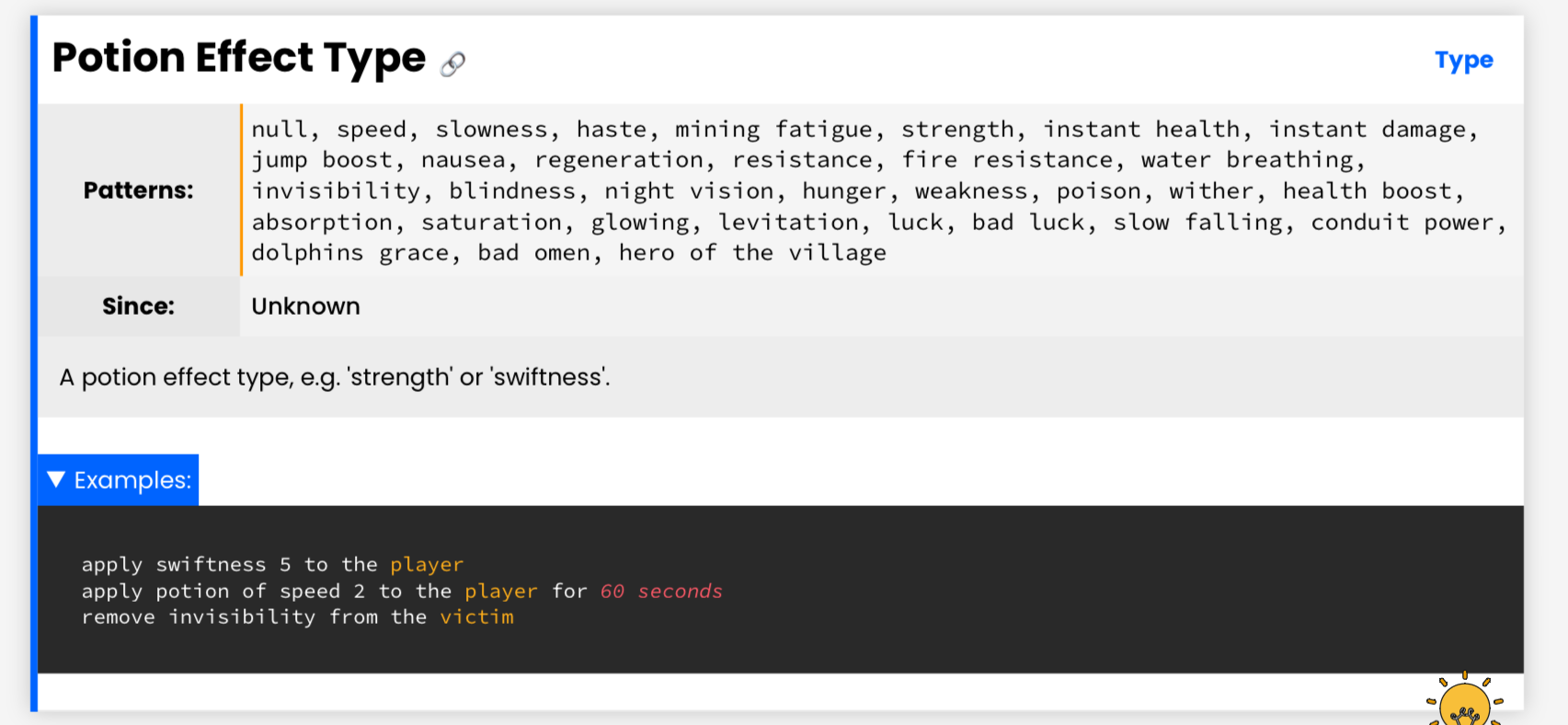Click the lightbulb icon at the bottom corner

(1464, 701)
